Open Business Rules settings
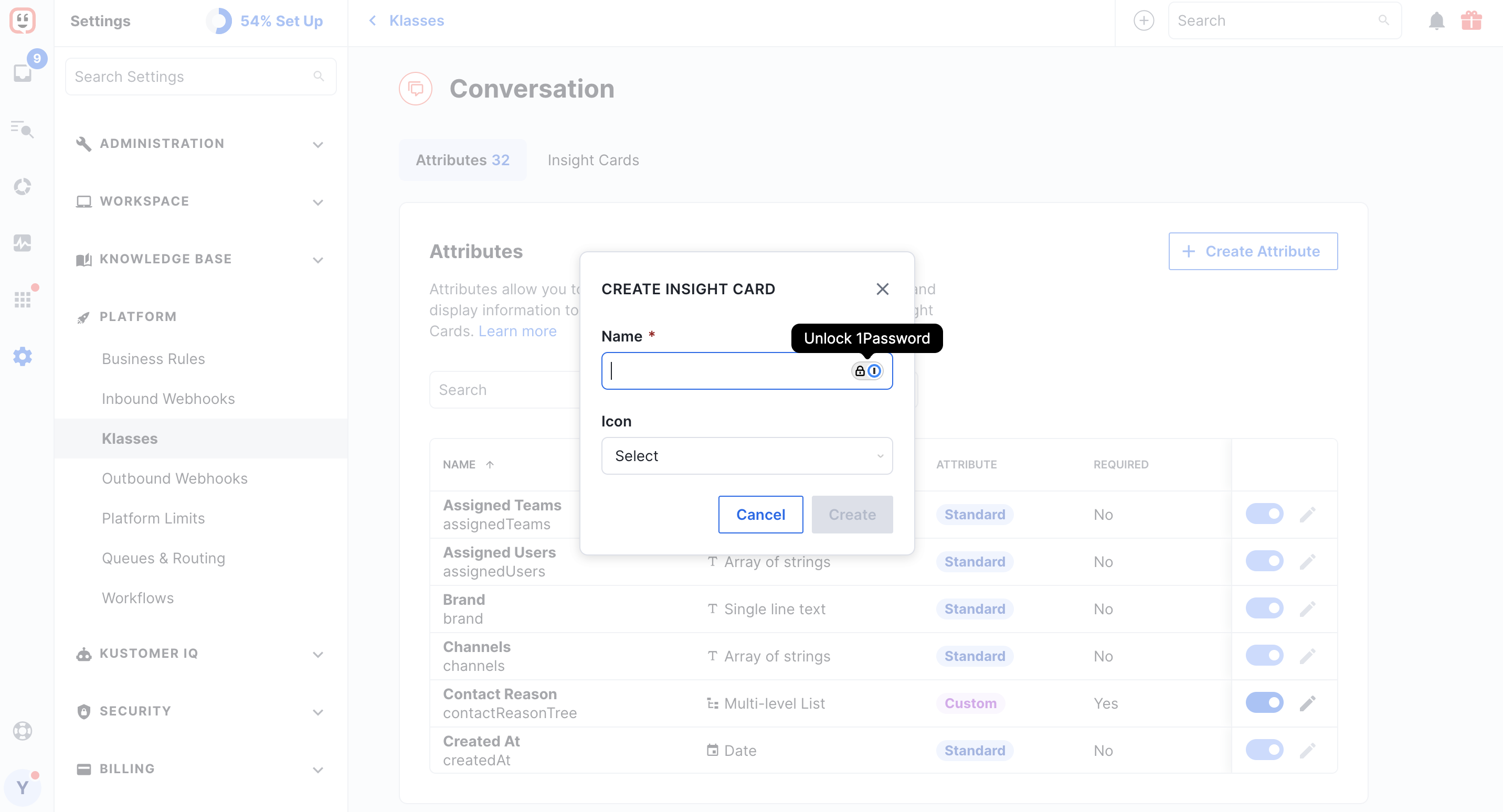The image size is (1503, 812). pyautogui.click(x=153, y=359)
